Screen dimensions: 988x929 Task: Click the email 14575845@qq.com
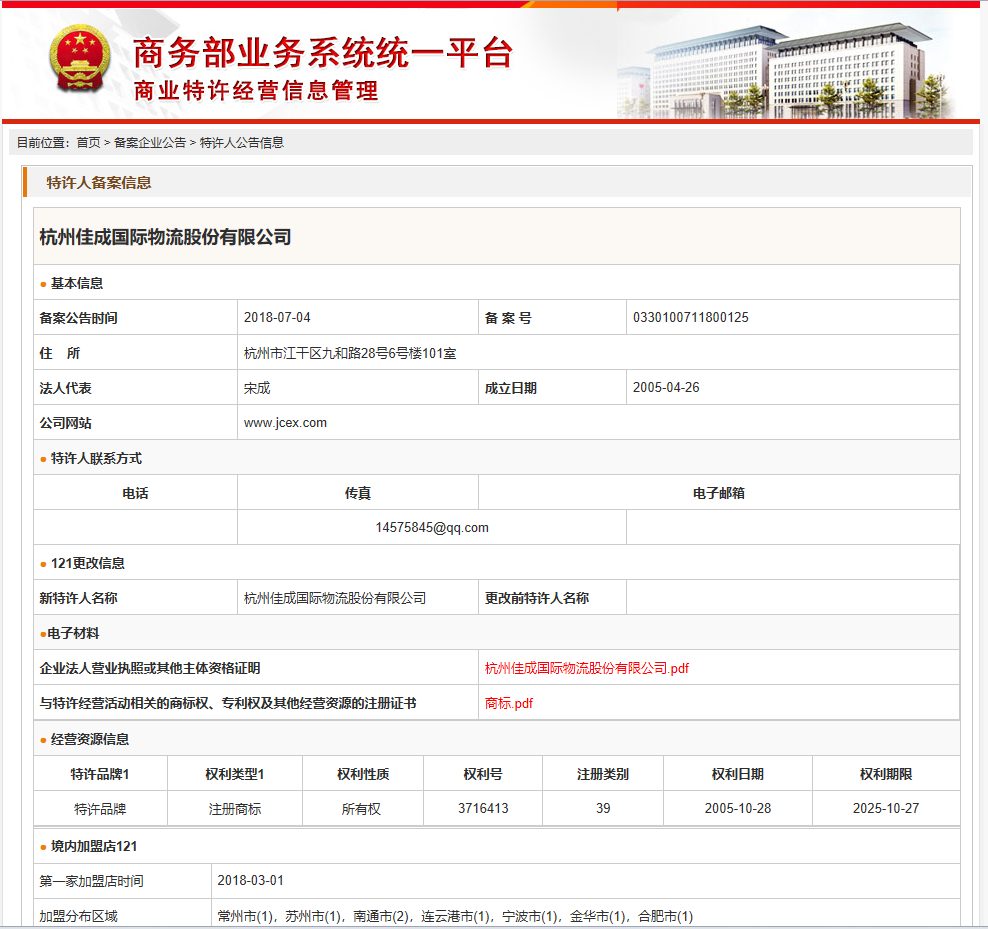(x=432, y=528)
